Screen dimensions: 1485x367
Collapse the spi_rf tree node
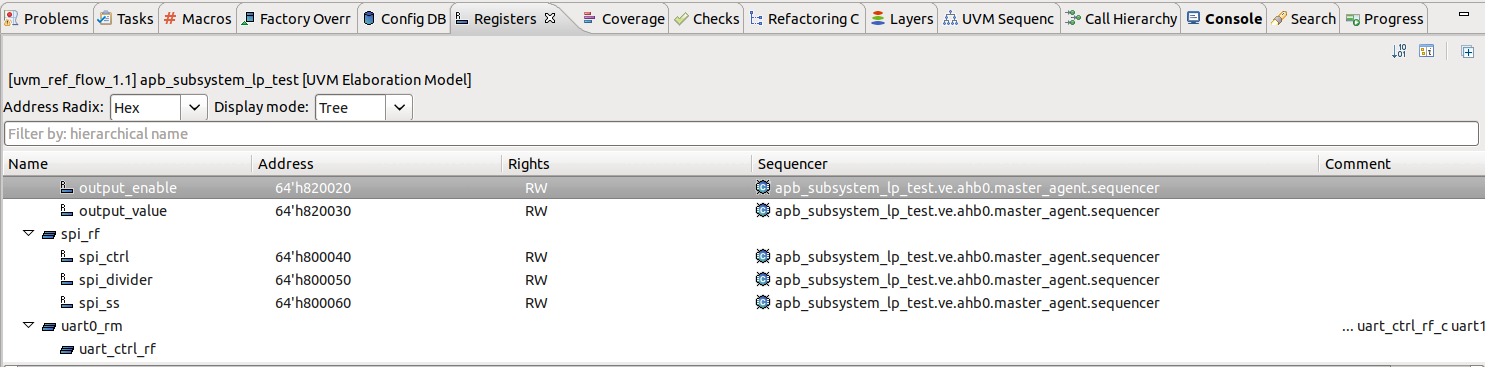pyautogui.click(x=29, y=234)
